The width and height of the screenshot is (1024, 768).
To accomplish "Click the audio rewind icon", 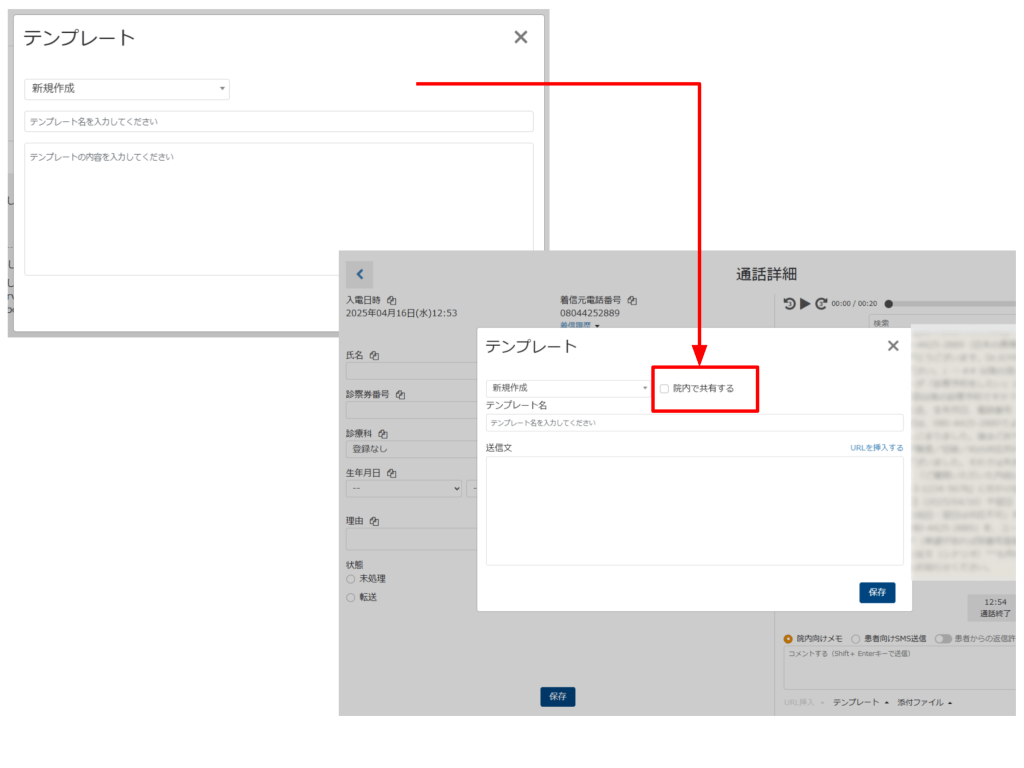I will coord(789,304).
